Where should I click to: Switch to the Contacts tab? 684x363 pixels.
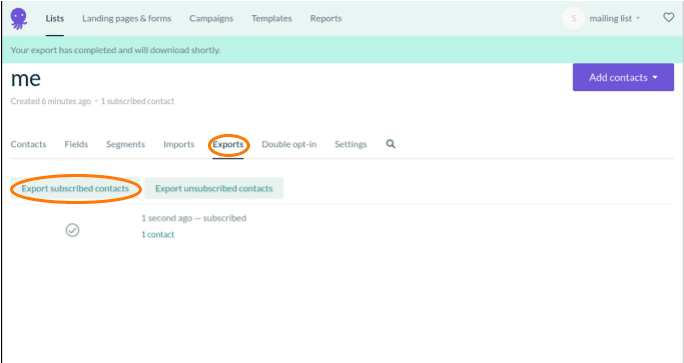coord(28,144)
